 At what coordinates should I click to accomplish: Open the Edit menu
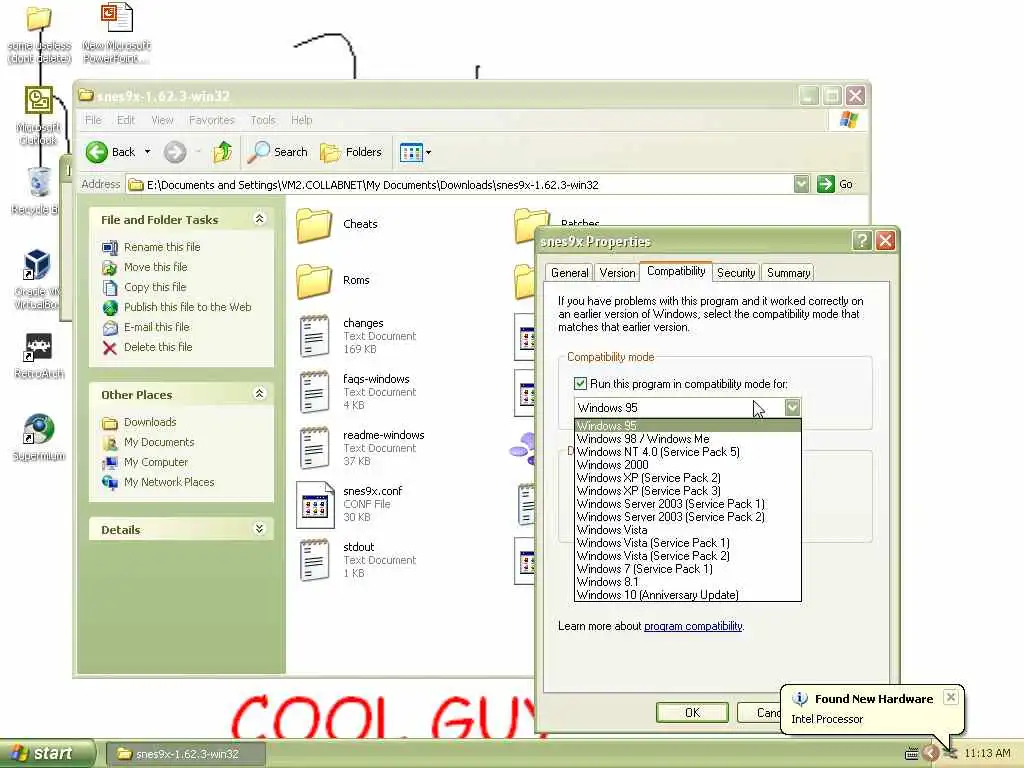pyautogui.click(x=126, y=120)
